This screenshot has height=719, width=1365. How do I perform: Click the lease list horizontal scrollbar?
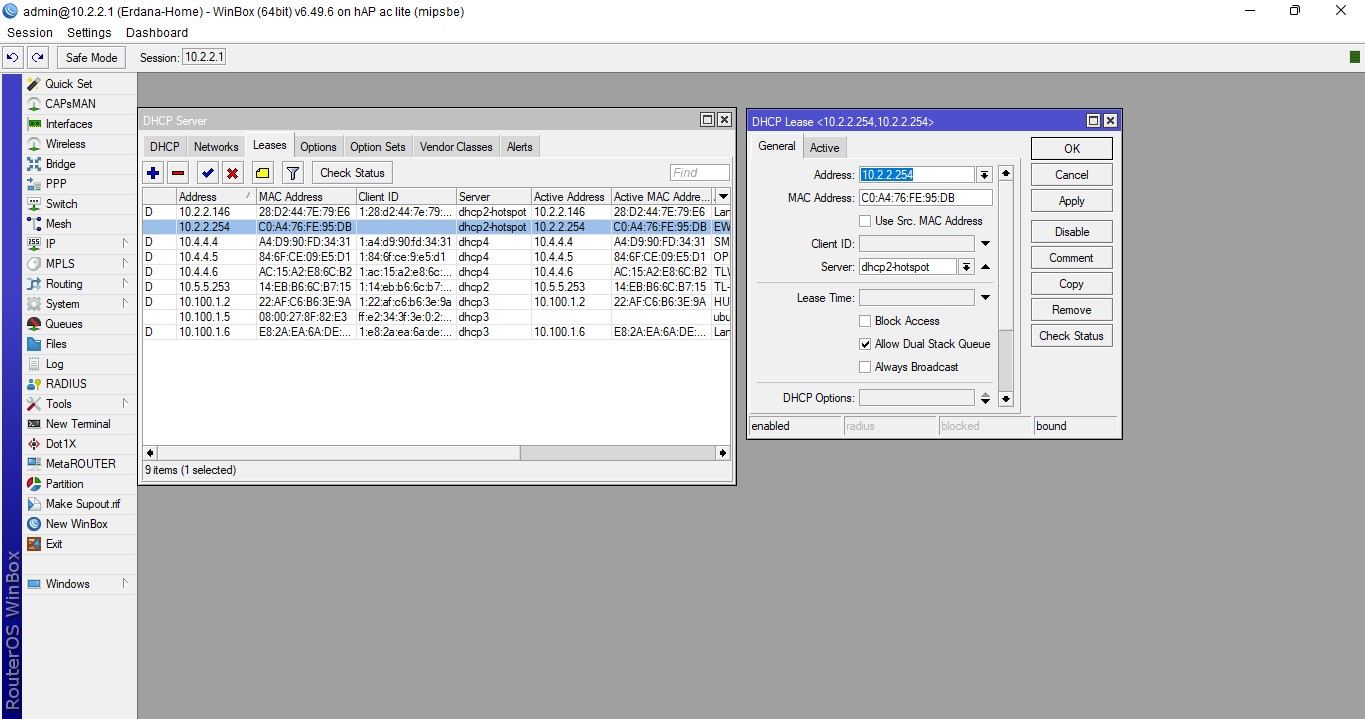tap(330, 453)
